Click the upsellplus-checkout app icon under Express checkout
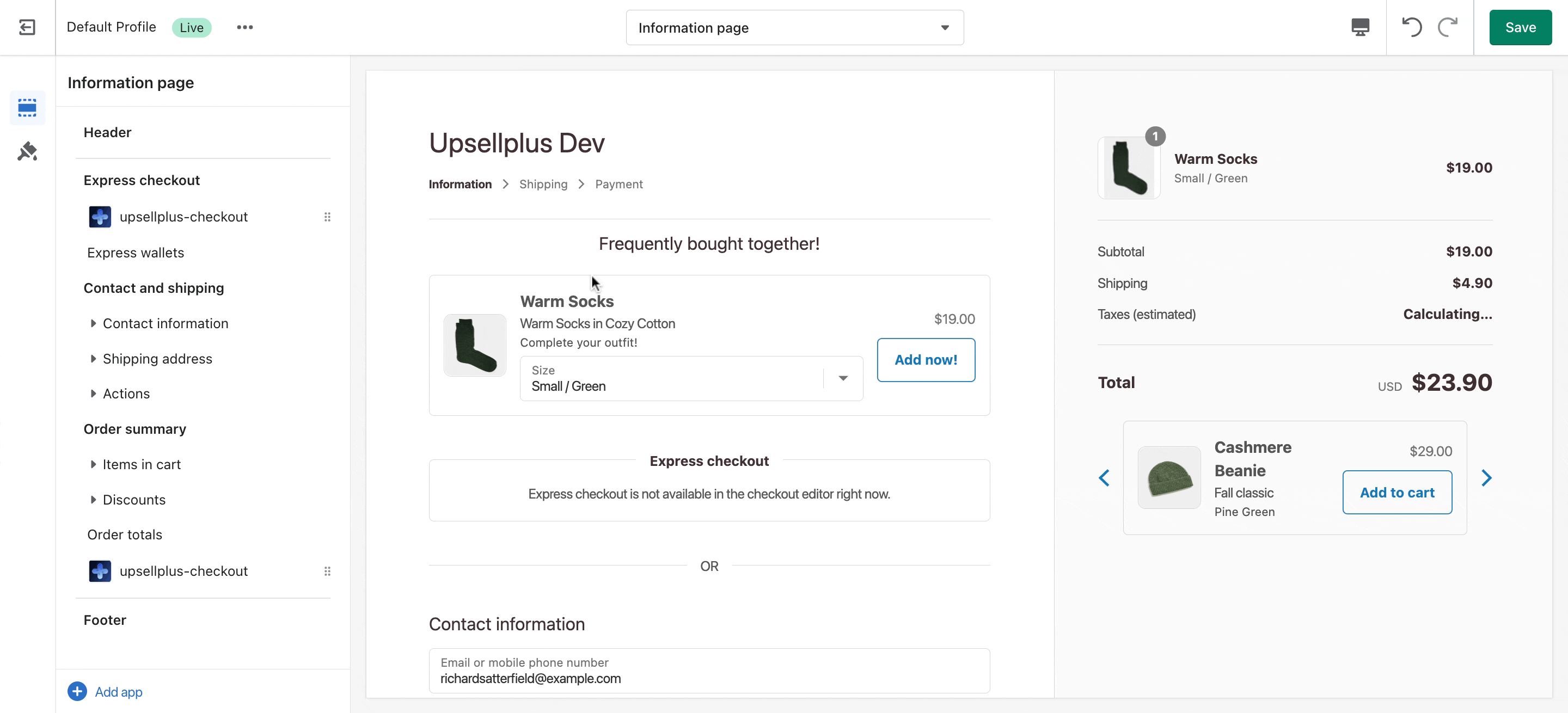The image size is (1568, 713). (x=99, y=217)
